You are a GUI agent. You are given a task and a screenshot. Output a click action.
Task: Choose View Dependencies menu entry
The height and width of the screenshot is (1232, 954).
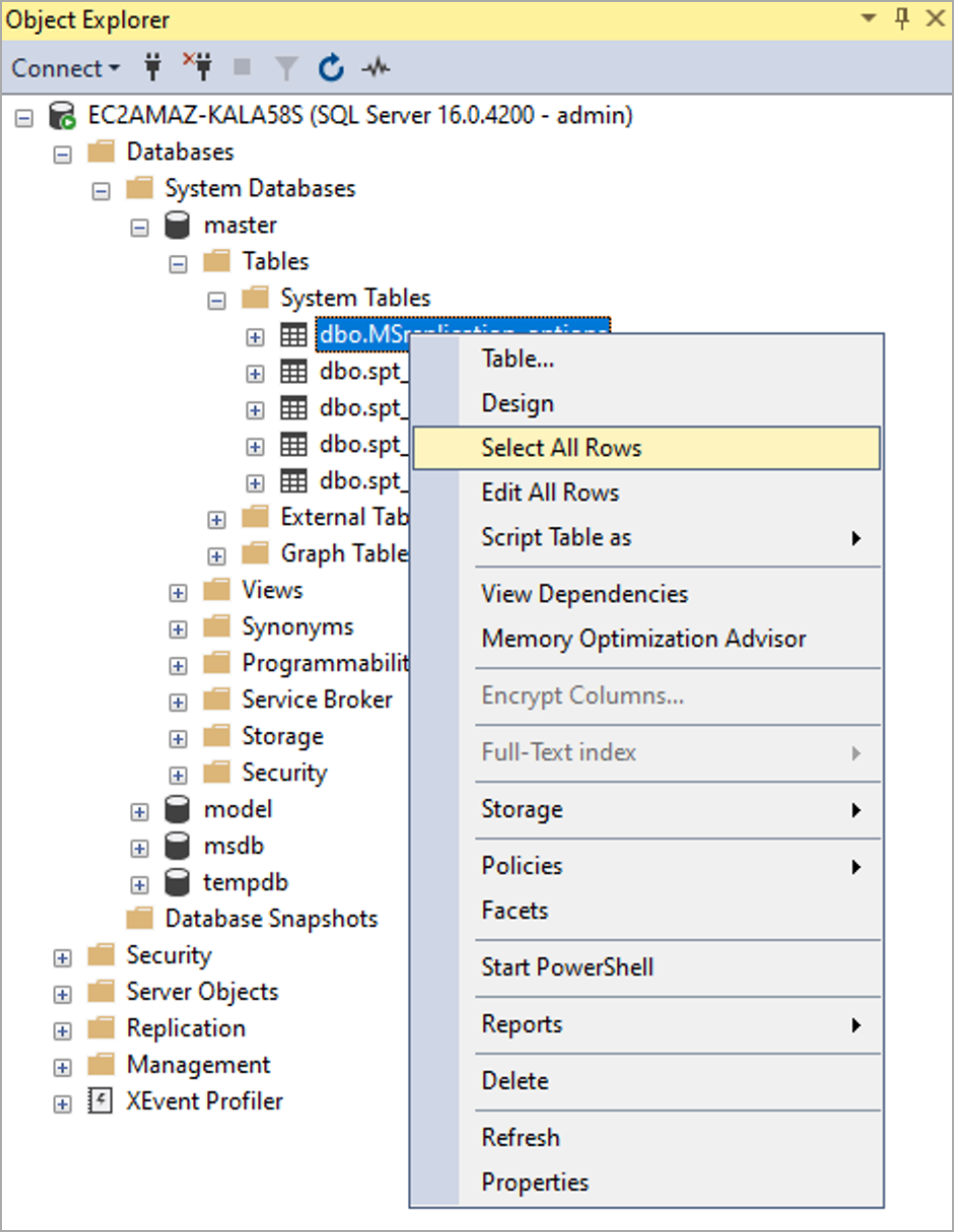click(646, 594)
